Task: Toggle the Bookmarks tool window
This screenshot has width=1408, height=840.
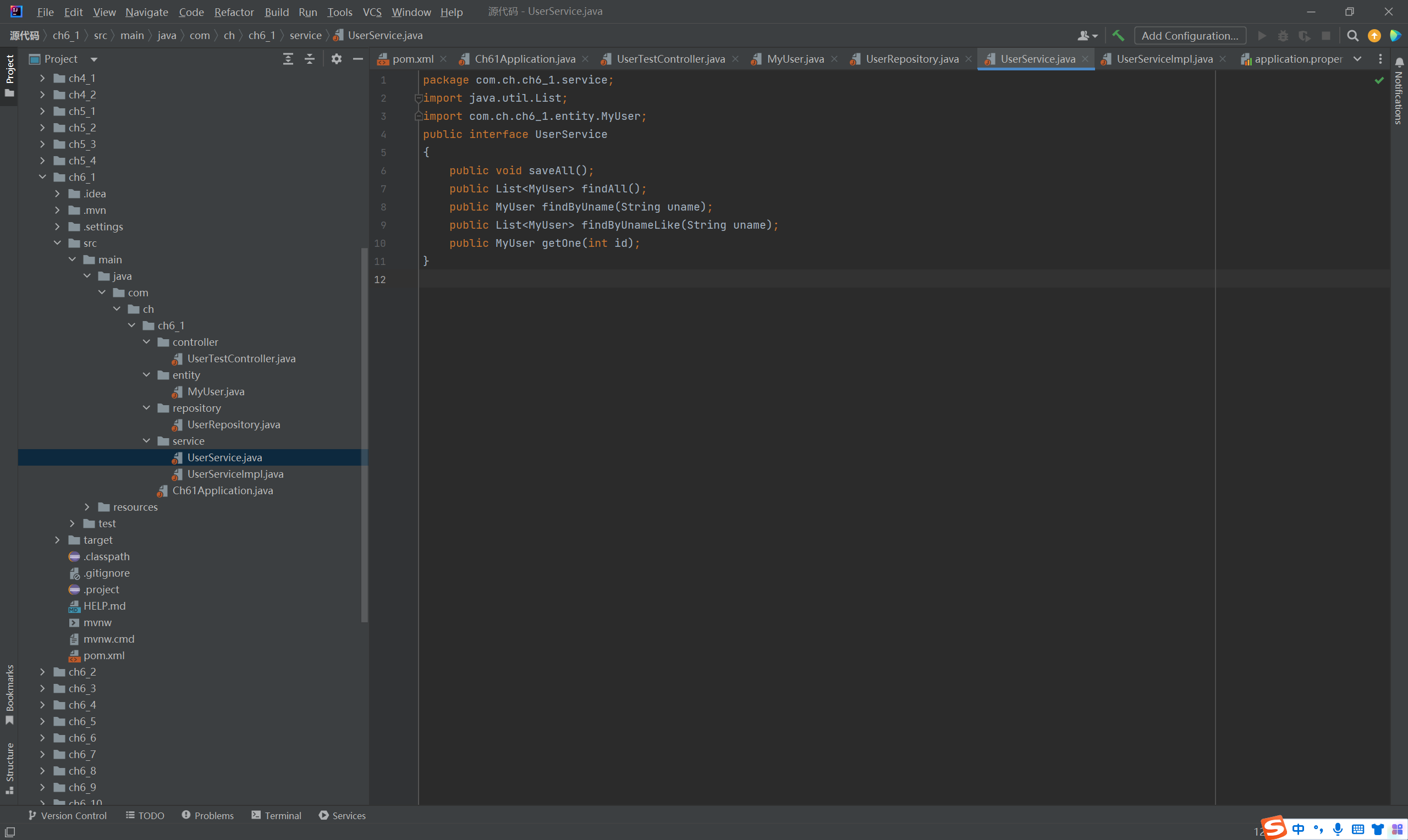Action: (9, 694)
